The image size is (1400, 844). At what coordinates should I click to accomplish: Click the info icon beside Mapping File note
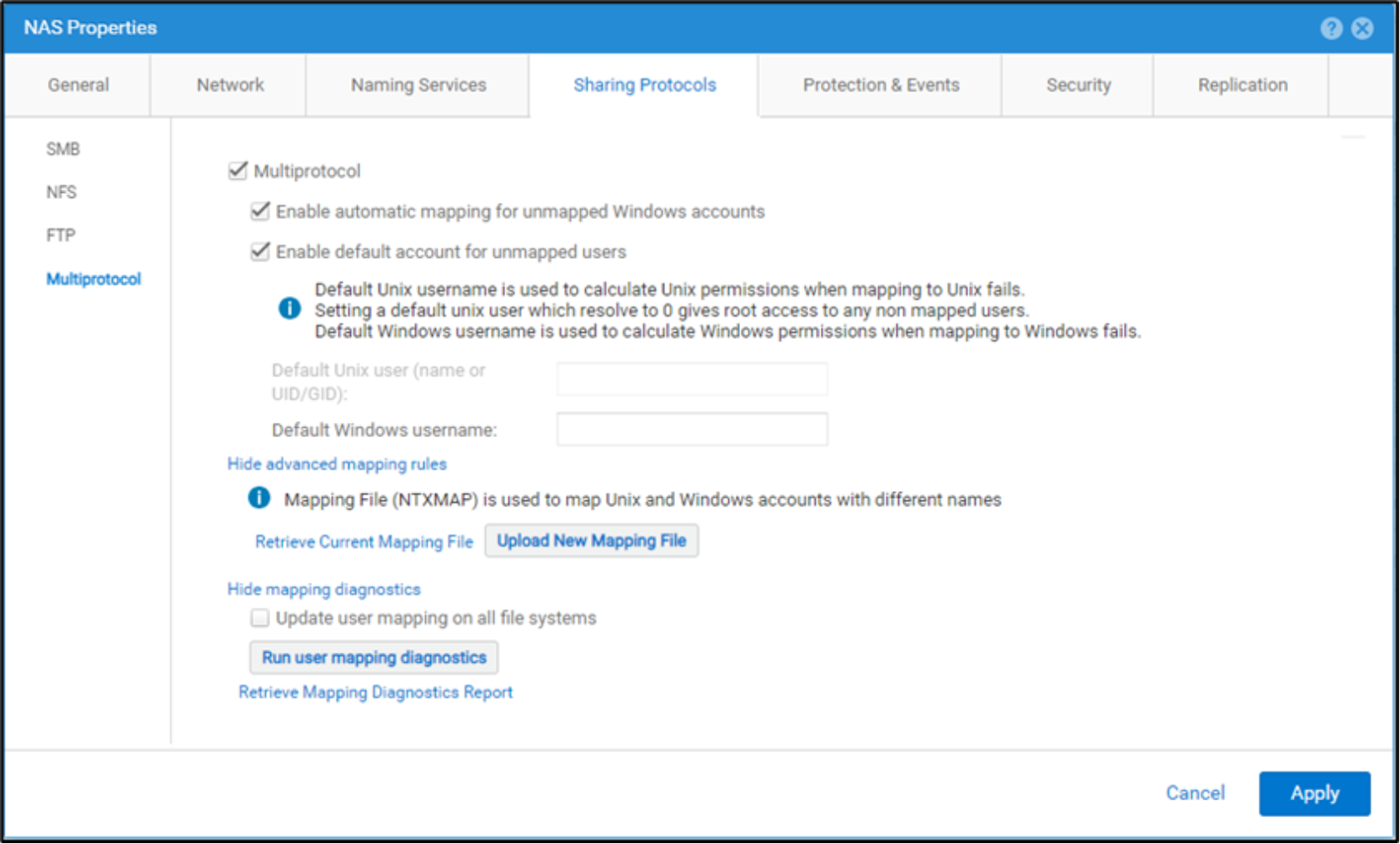point(259,498)
